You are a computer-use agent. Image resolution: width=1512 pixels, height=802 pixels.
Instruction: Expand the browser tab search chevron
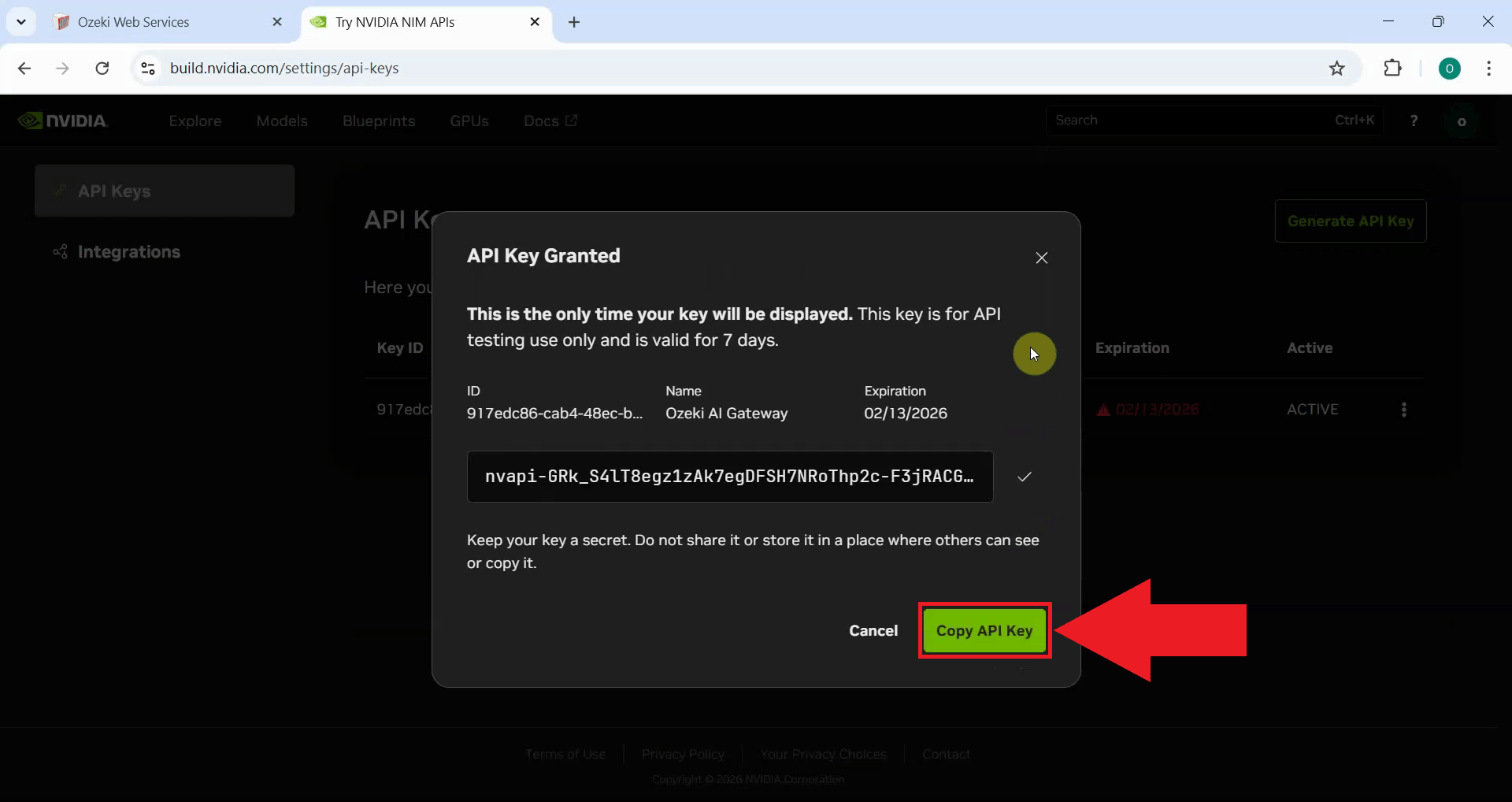click(x=21, y=21)
